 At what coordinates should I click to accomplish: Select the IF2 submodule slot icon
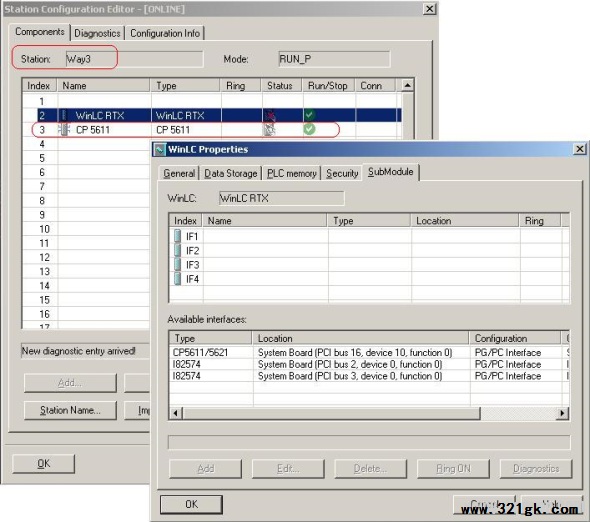[x=178, y=251]
